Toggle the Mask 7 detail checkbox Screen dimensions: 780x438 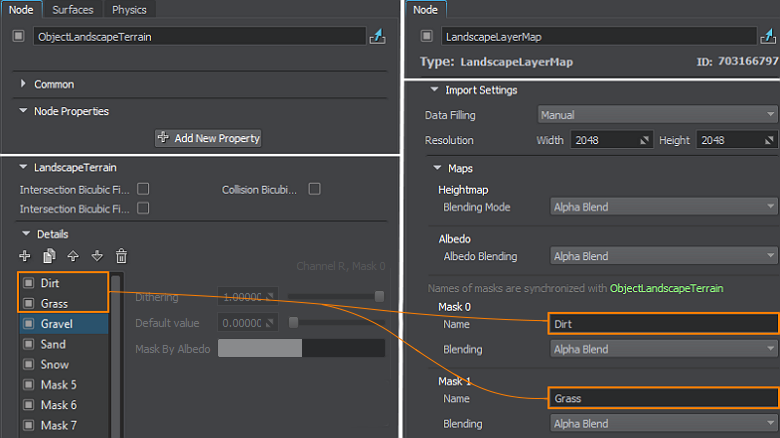coord(29,426)
